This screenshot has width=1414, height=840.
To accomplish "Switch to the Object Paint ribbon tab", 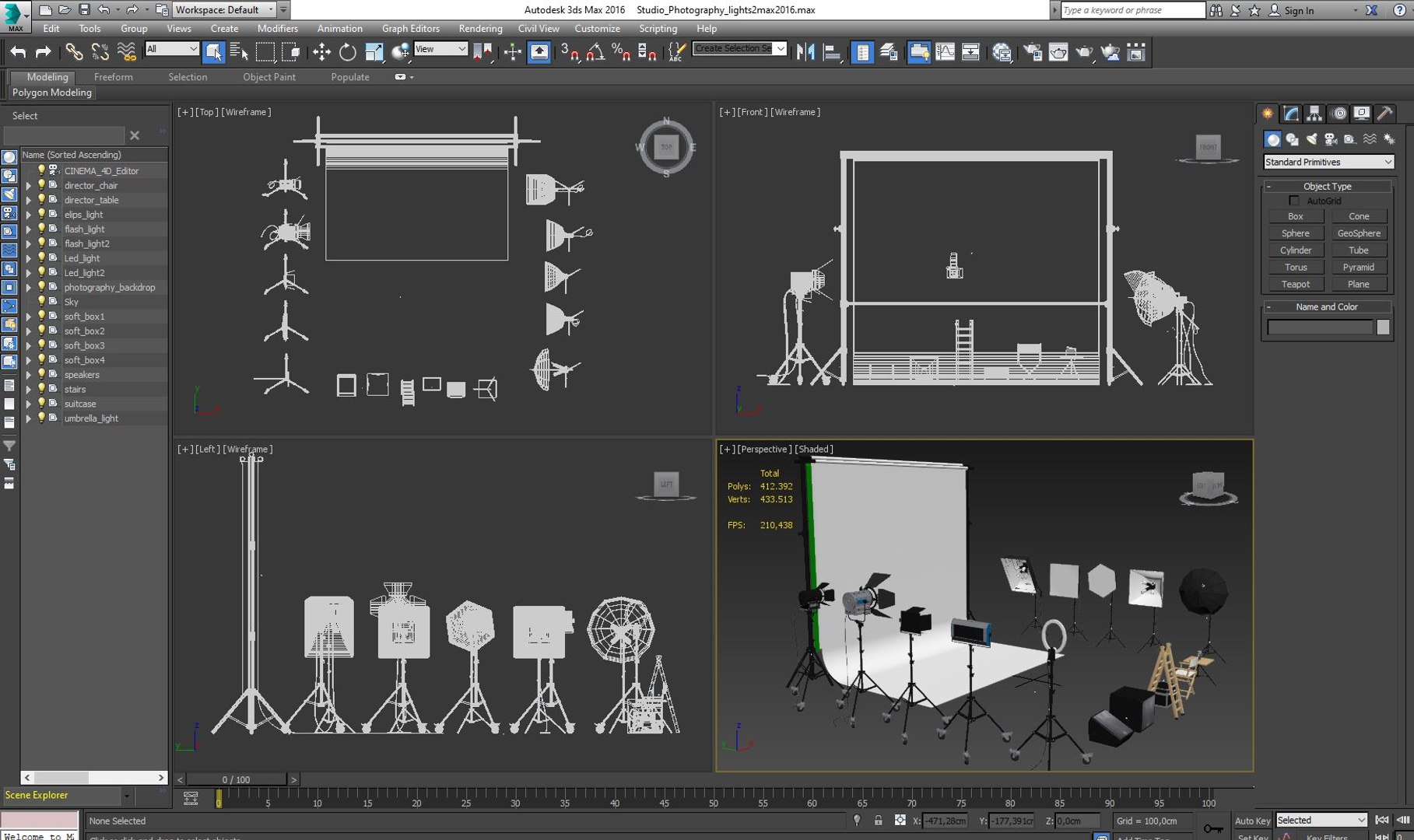I will pos(268,77).
